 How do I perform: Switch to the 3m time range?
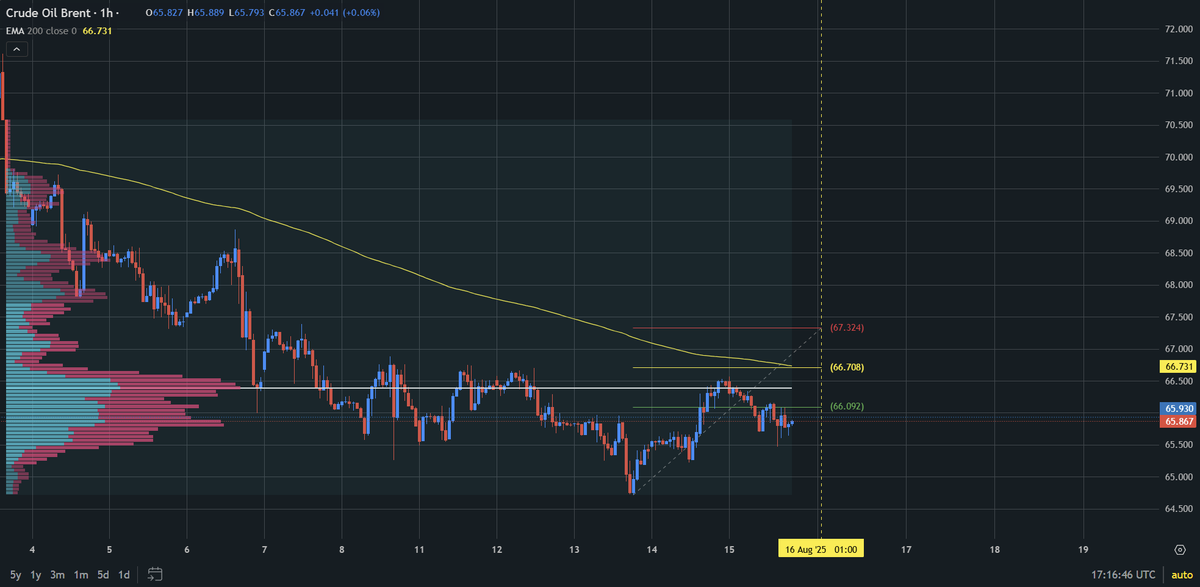[58, 575]
